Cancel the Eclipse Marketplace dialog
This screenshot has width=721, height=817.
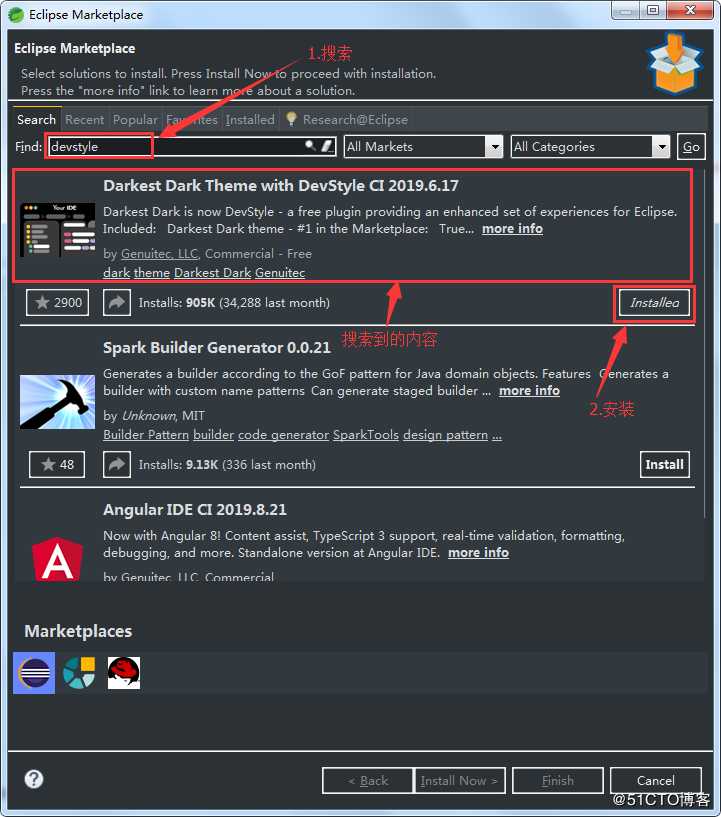655,781
